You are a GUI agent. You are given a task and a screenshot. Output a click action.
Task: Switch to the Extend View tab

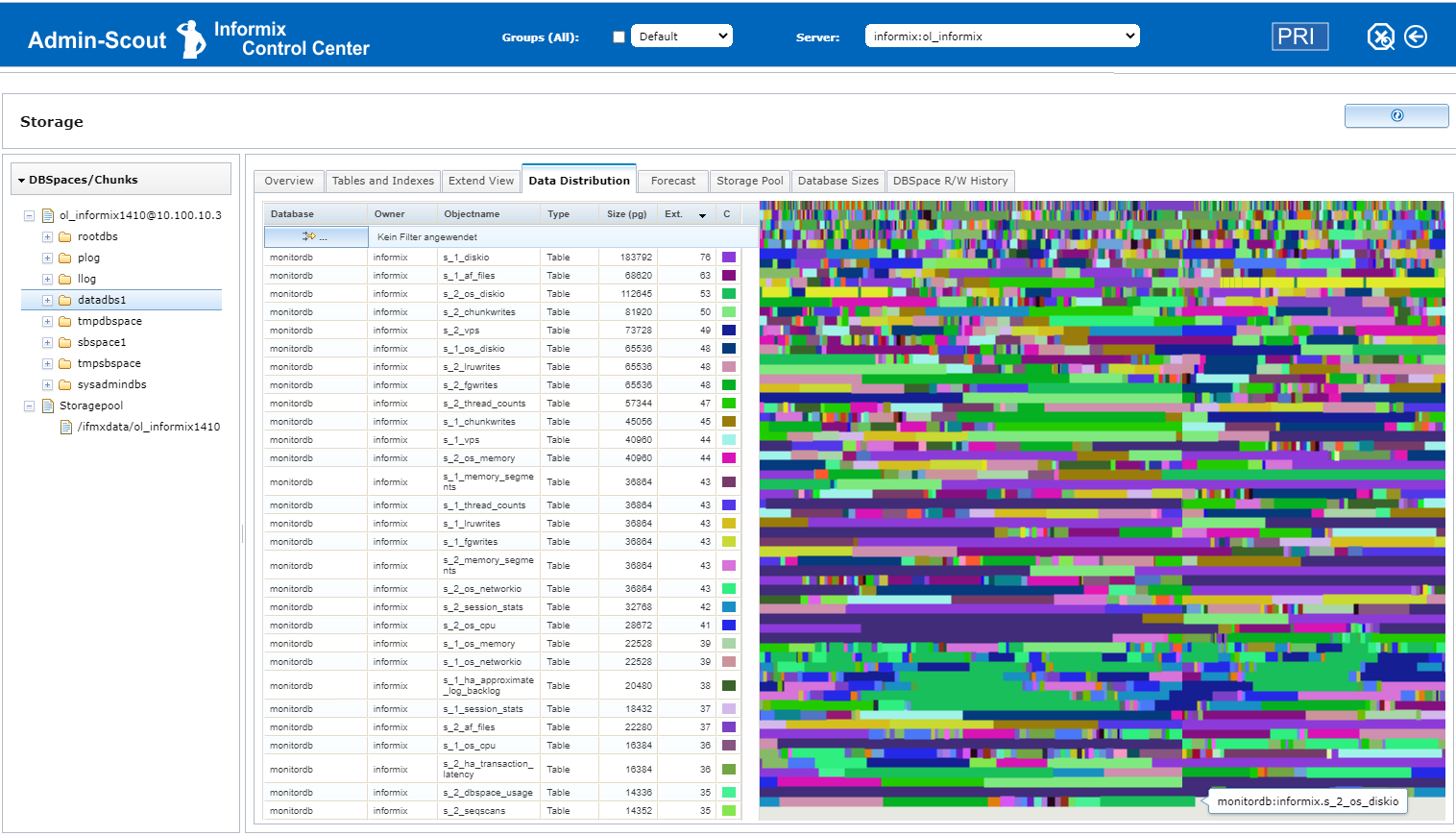pos(481,181)
